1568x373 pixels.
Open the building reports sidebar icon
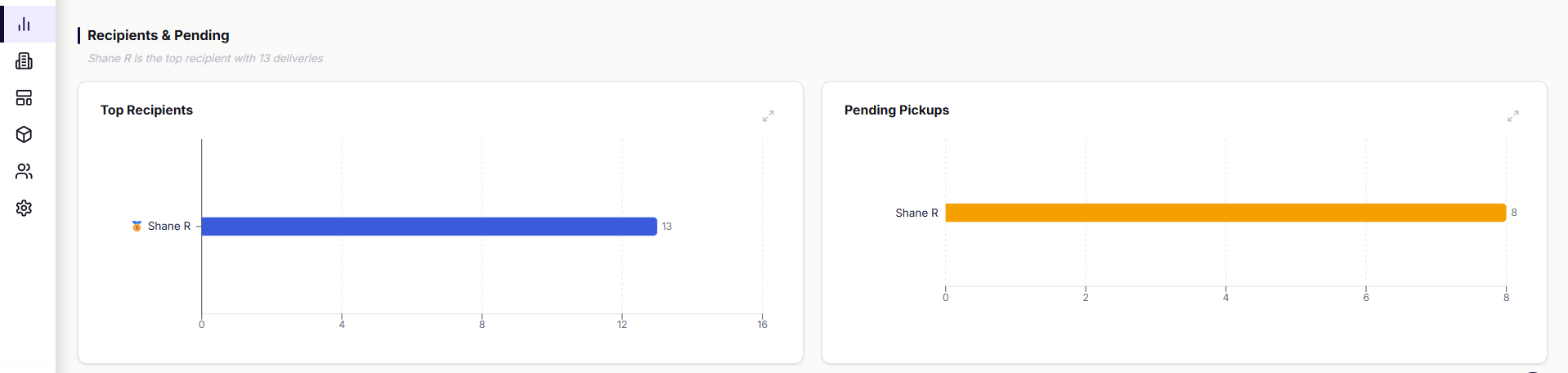click(x=25, y=61)
